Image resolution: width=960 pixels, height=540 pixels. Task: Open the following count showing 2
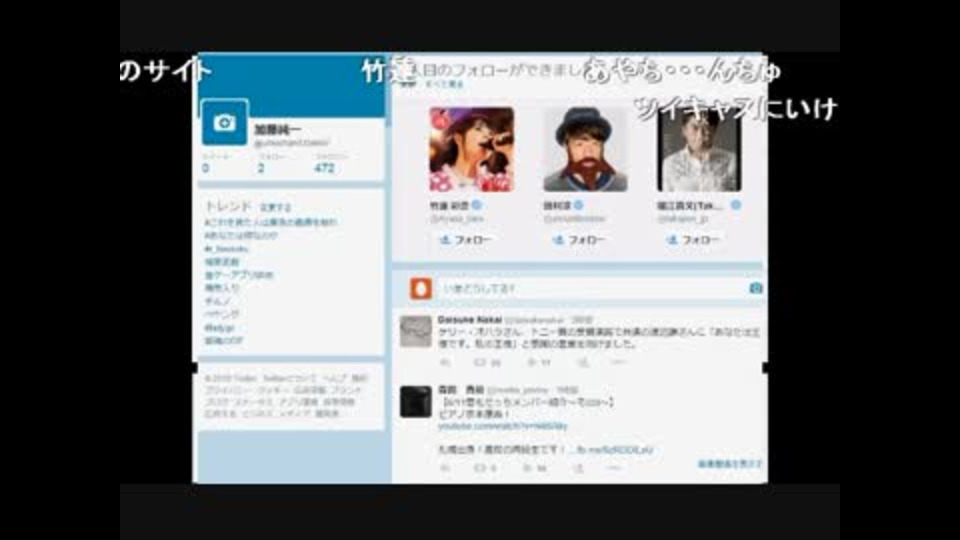261,168
